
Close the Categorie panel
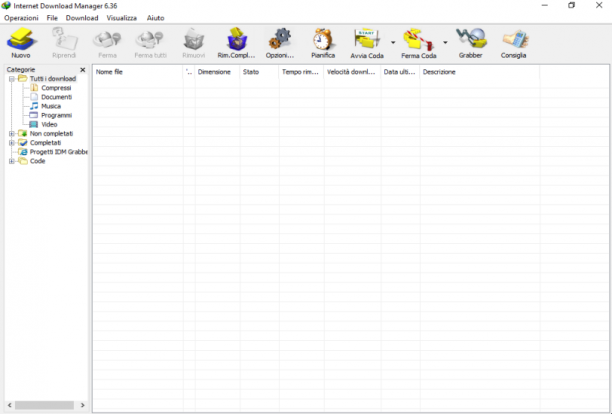[82, 69]
